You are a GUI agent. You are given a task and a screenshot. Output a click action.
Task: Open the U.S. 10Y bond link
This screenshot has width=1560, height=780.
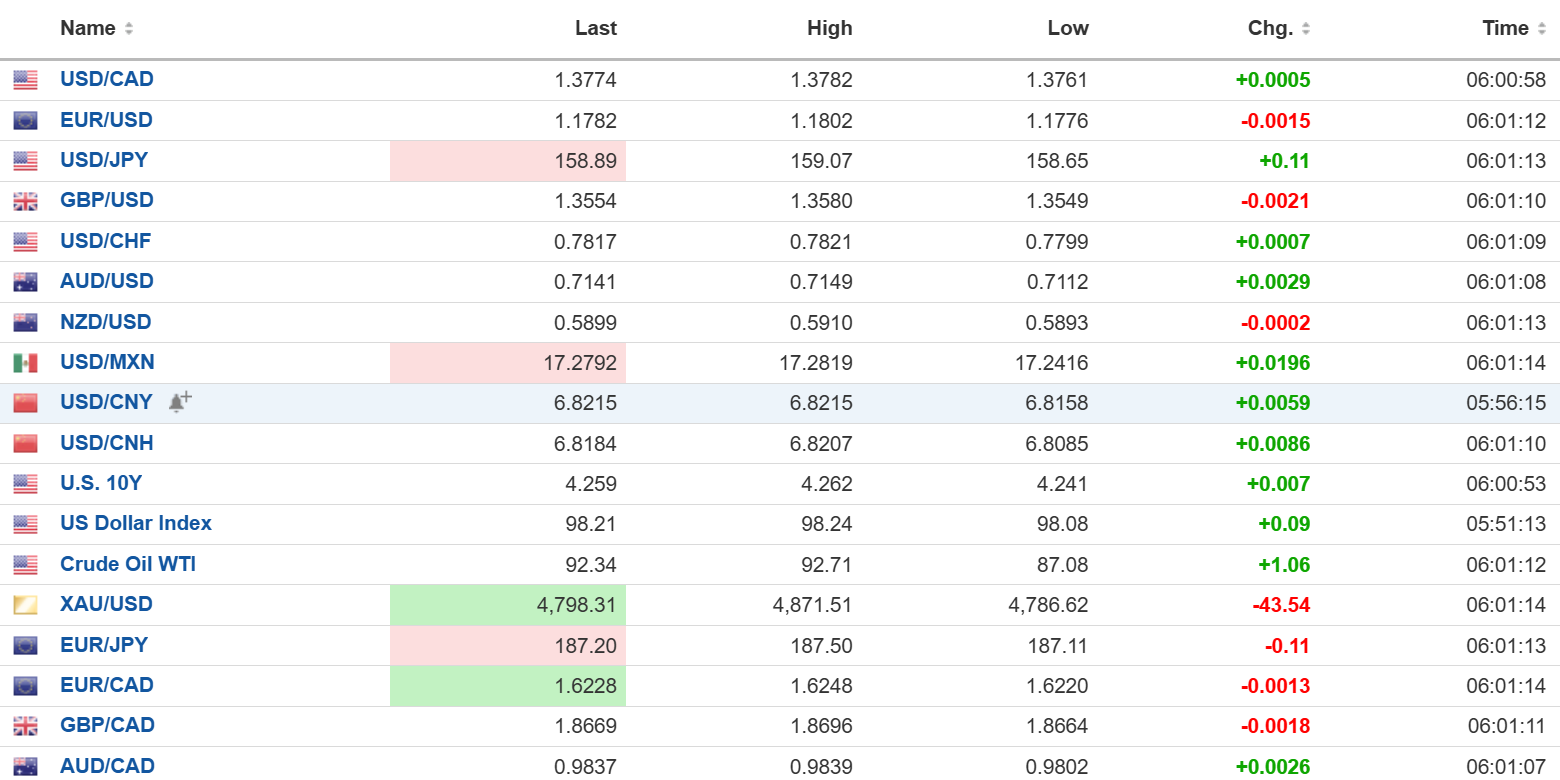point(101,483)
